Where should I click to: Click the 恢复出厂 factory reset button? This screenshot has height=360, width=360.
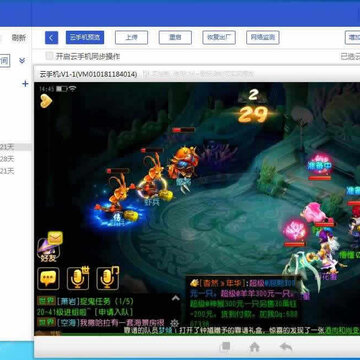click(x=219, y=38)
